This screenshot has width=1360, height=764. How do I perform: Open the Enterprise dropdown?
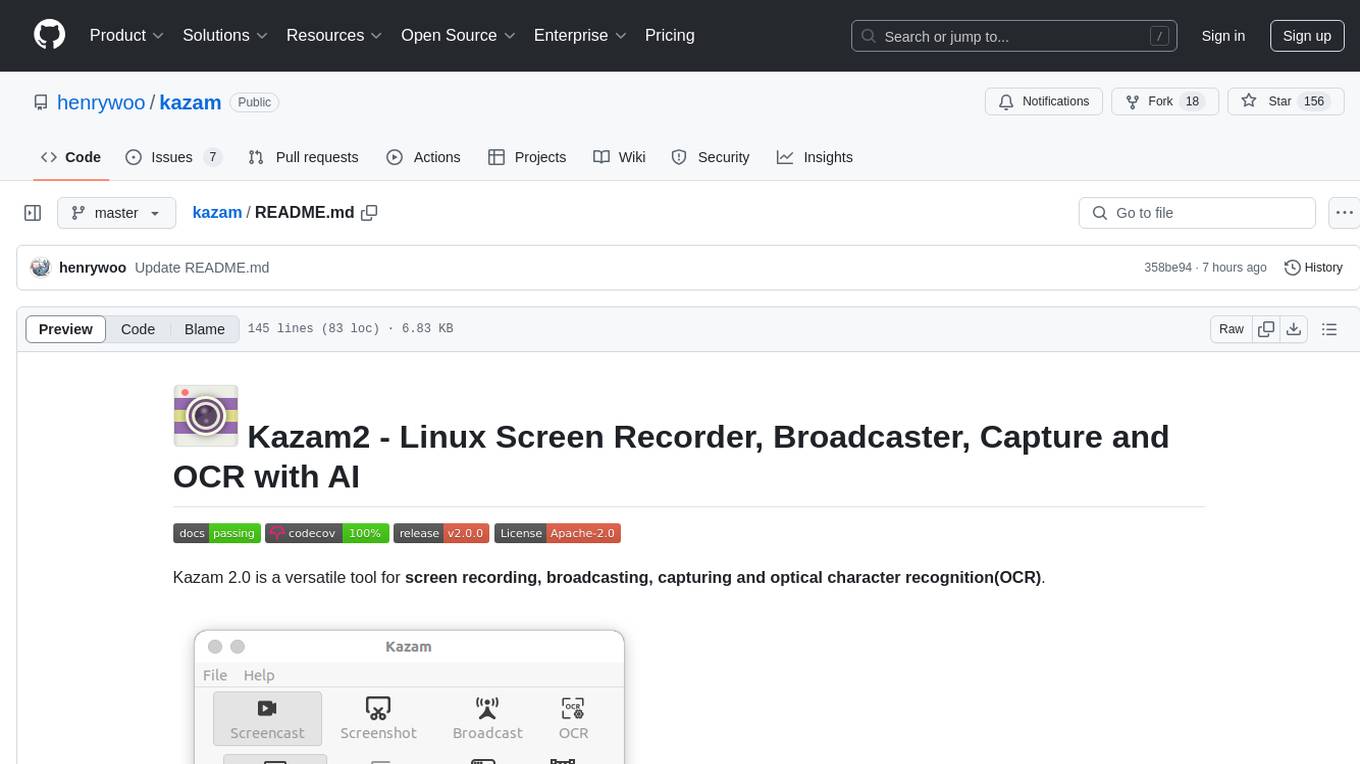[x=580, y=35]
